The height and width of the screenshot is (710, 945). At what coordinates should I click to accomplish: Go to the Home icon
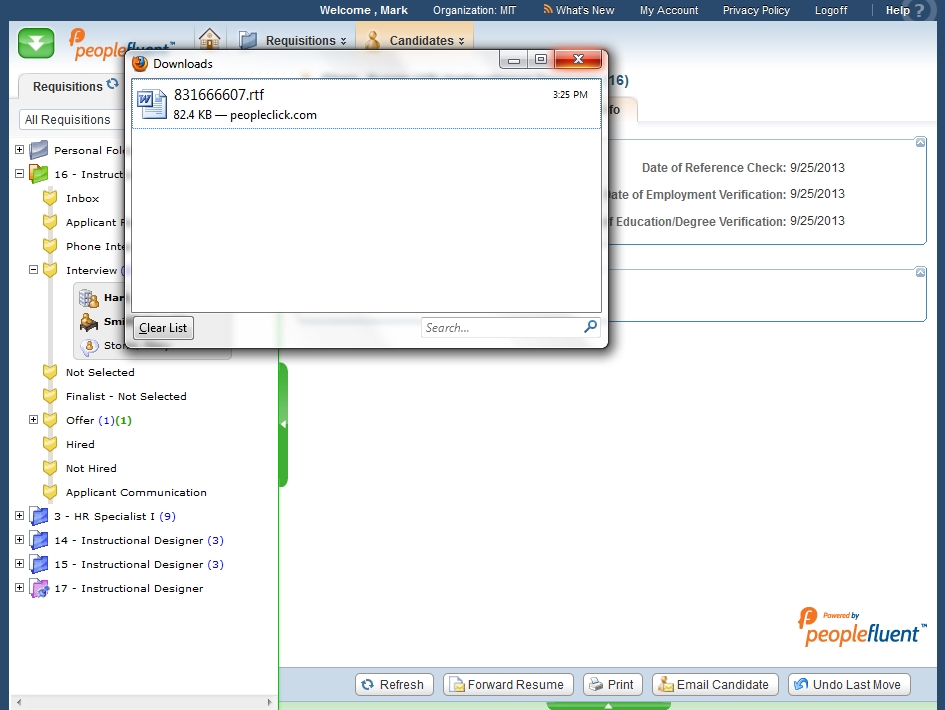click(209, 40)
